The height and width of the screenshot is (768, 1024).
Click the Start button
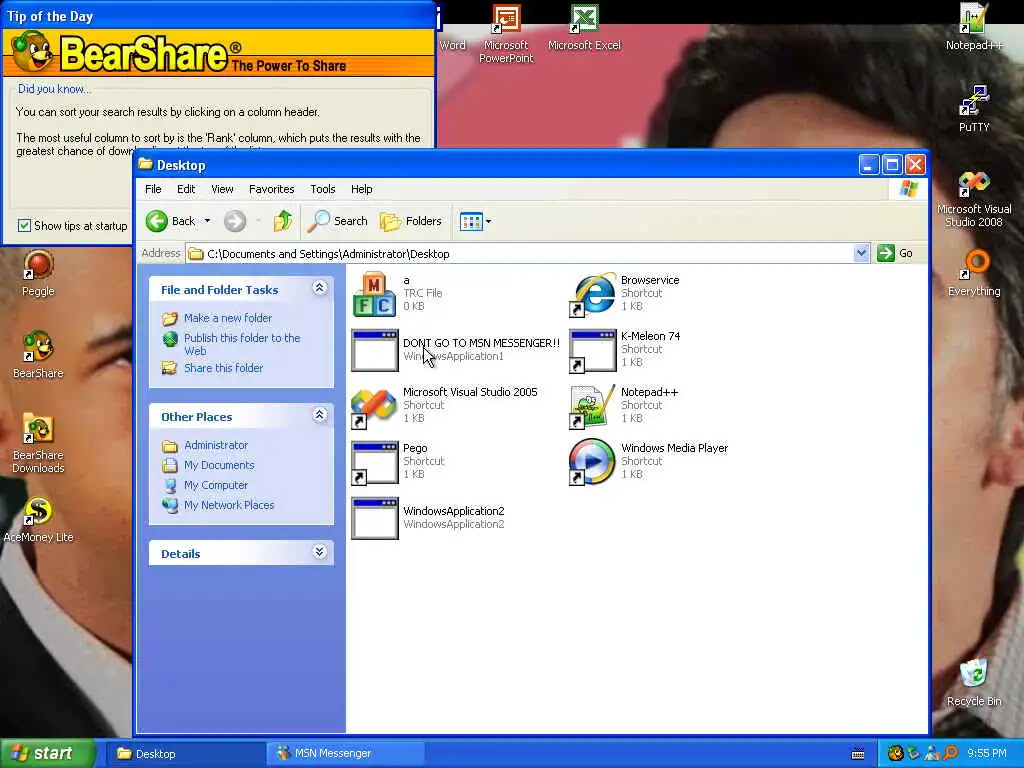click(x=47, y=753)
